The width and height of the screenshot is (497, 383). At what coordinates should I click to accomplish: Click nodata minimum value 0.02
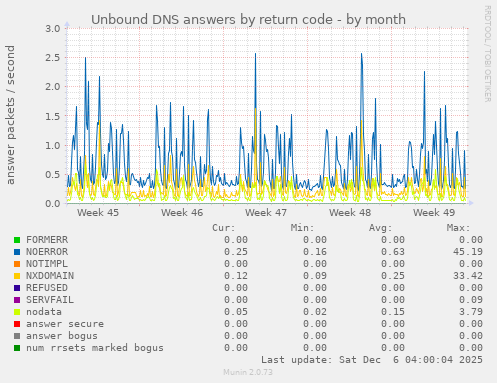coord(315,312)
